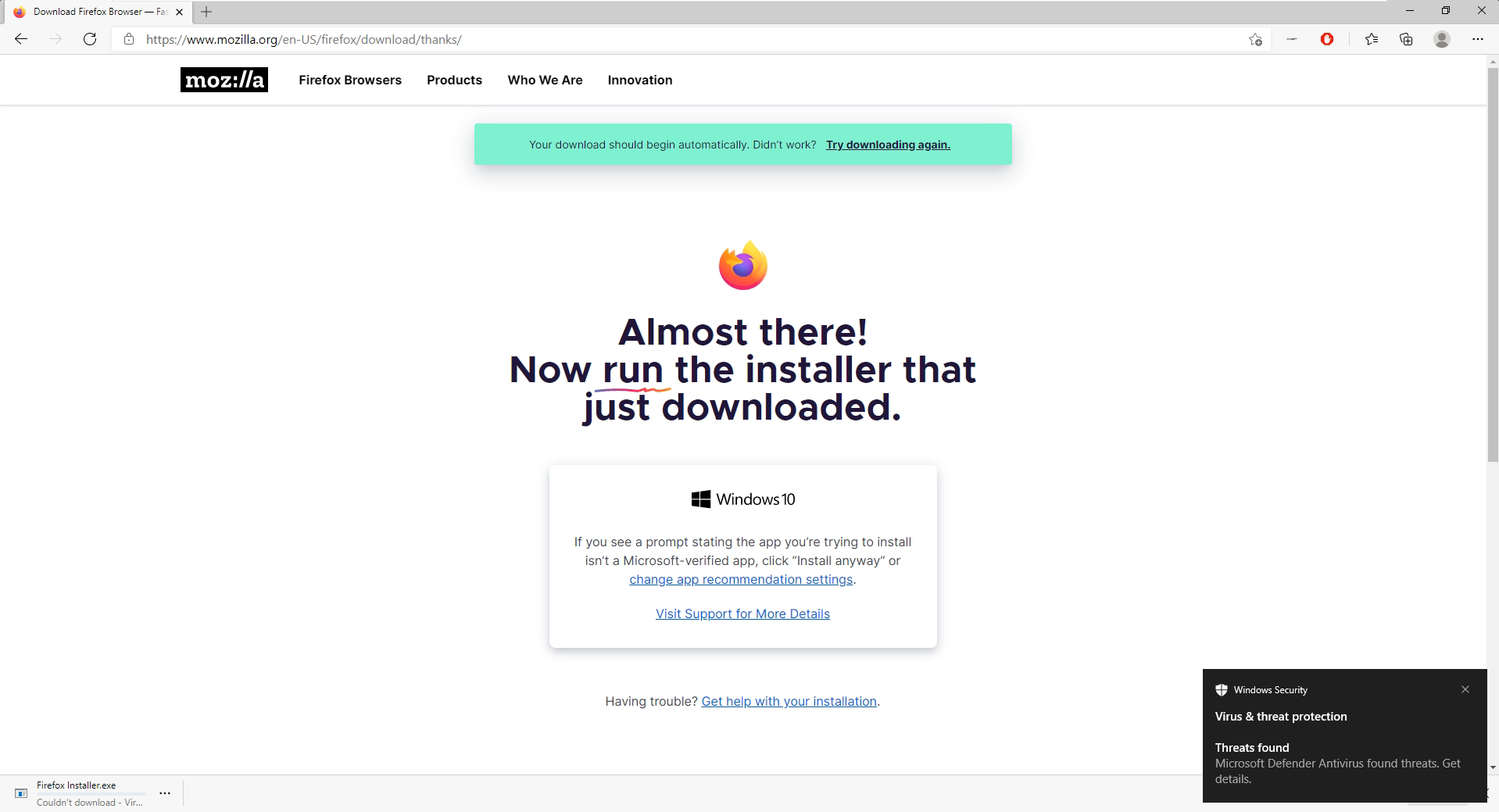
Task: Click the Windows logo next to Windows 10
Action: click(701, 499)
